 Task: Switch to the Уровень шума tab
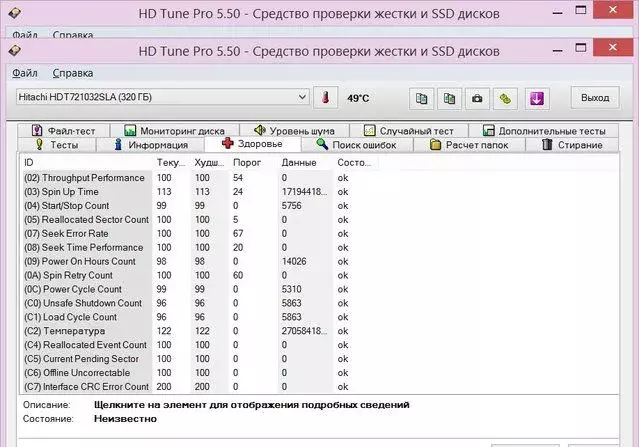point(294,130)
